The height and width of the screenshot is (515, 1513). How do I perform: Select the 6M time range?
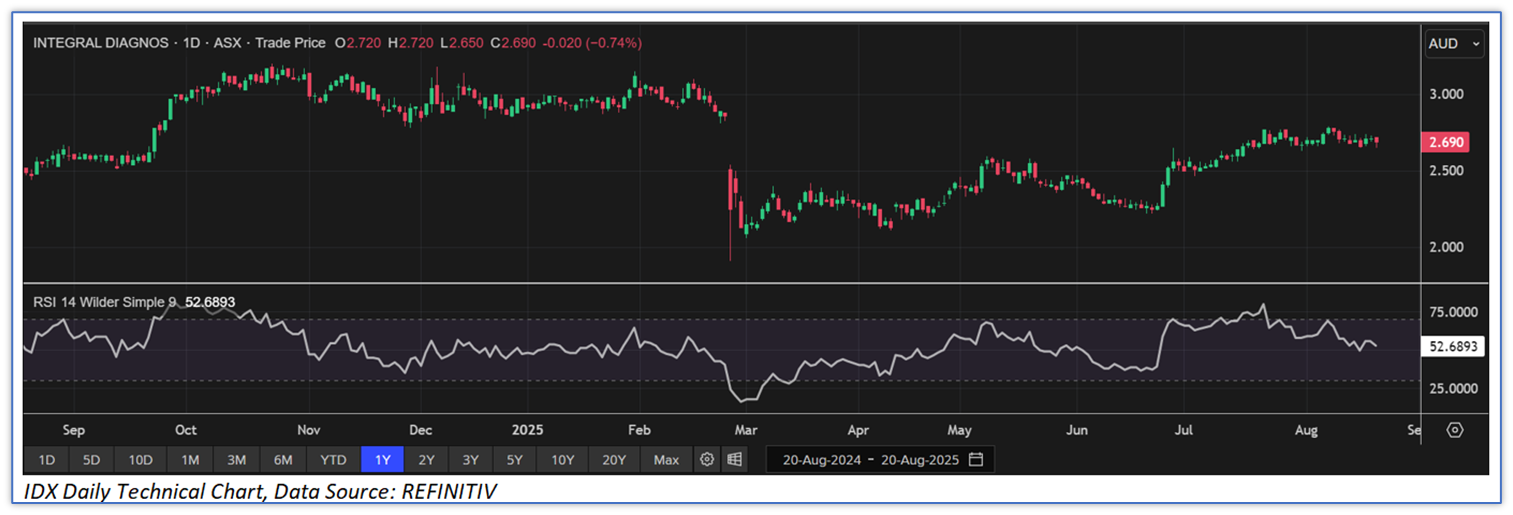click(x=283, y=460)
